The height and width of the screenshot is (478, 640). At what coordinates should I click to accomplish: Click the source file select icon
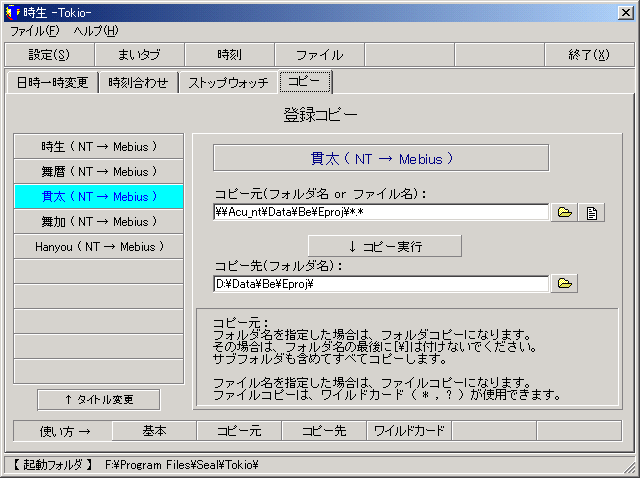point(592,212)
